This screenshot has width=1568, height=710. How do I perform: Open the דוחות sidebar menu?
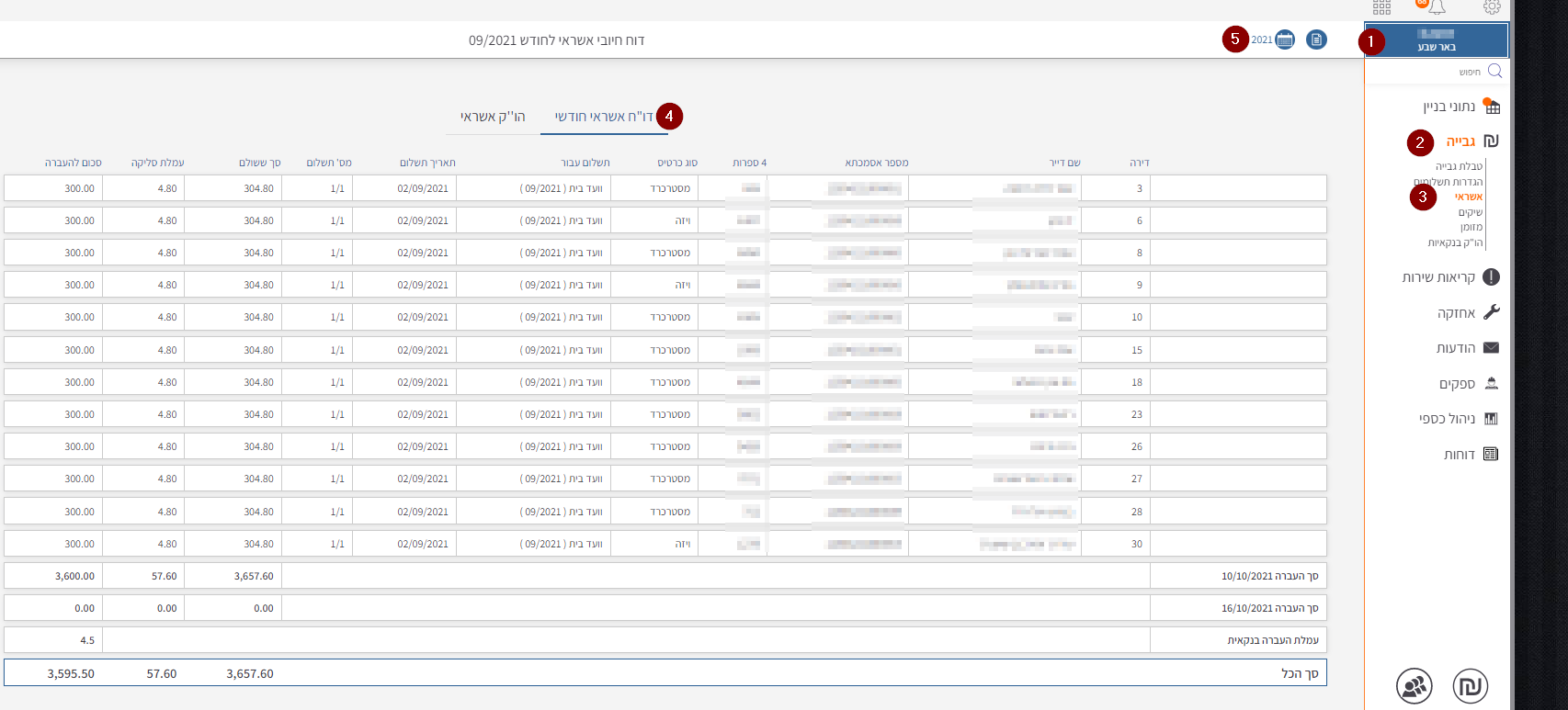point(1459,455)
